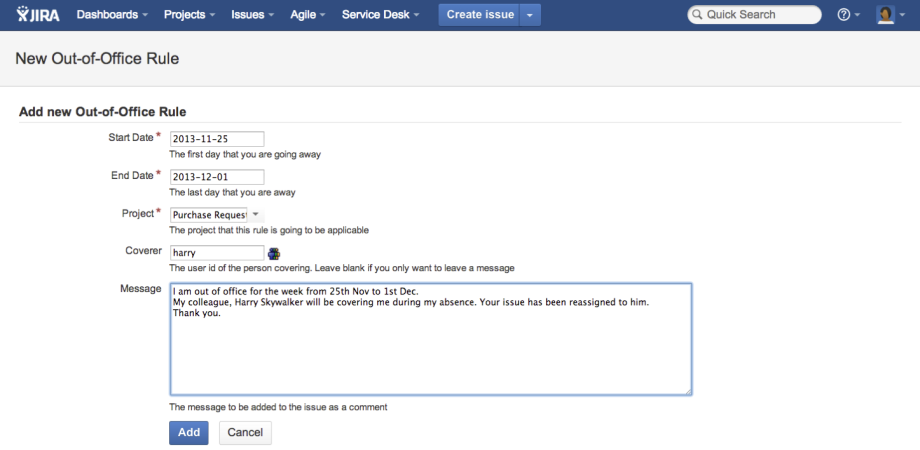Open the user profile avatar menu
This screenshot has height=450, width=920.
pyautogui.click(x=889, y=15)
